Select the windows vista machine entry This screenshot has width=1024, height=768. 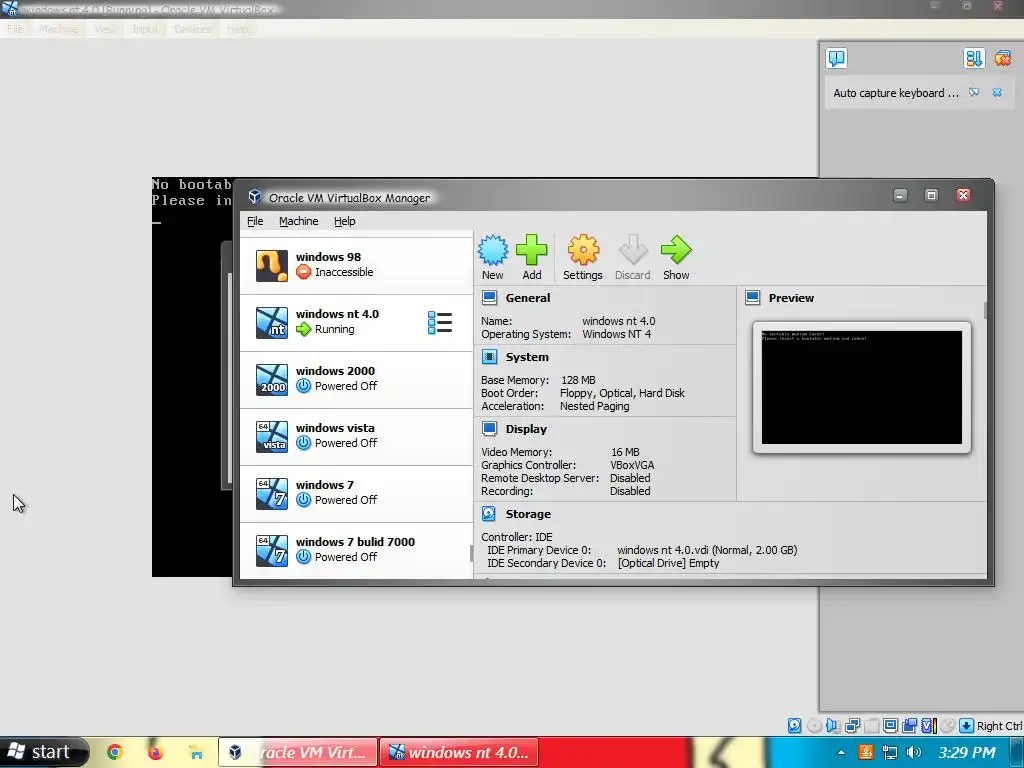(356, 436)
